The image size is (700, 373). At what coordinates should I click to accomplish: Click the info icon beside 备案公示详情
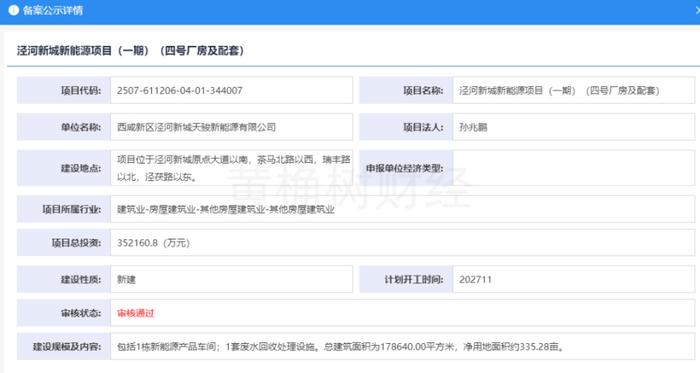pyautogui.click(x=13, y=10)
